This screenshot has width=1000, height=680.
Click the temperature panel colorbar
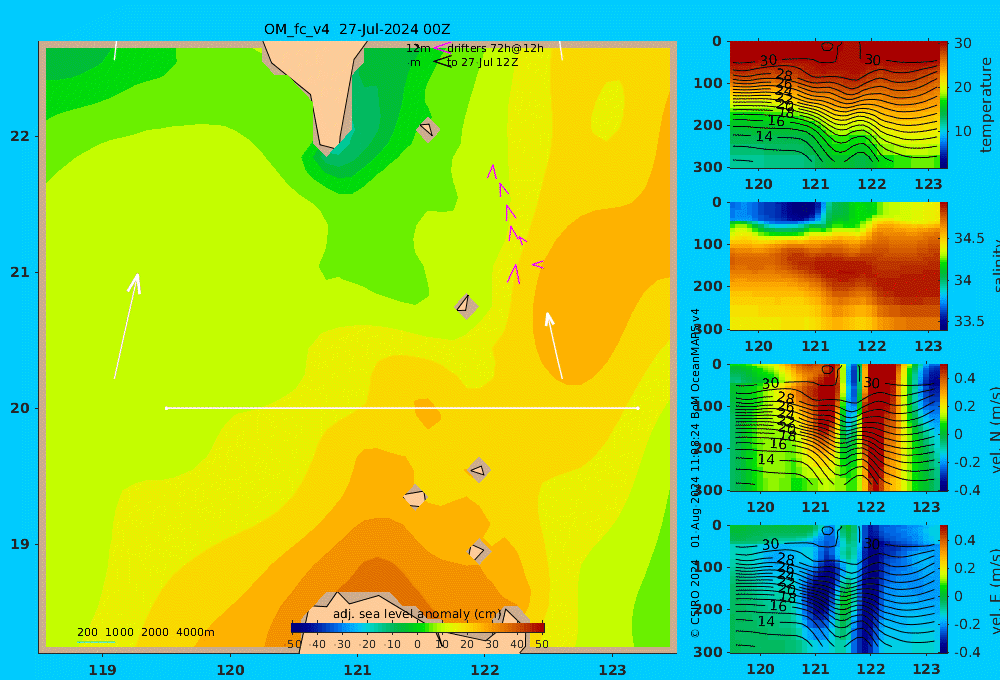coord(944,105)
